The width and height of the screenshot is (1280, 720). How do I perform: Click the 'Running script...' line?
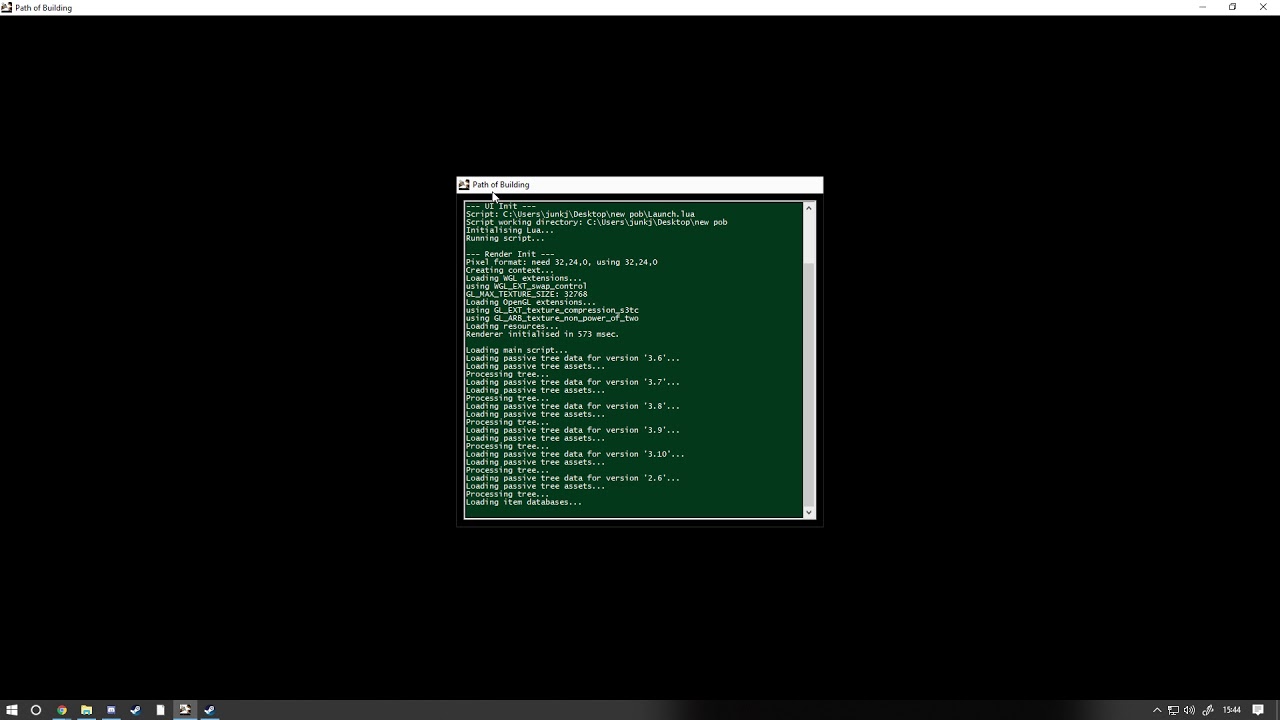505,238
